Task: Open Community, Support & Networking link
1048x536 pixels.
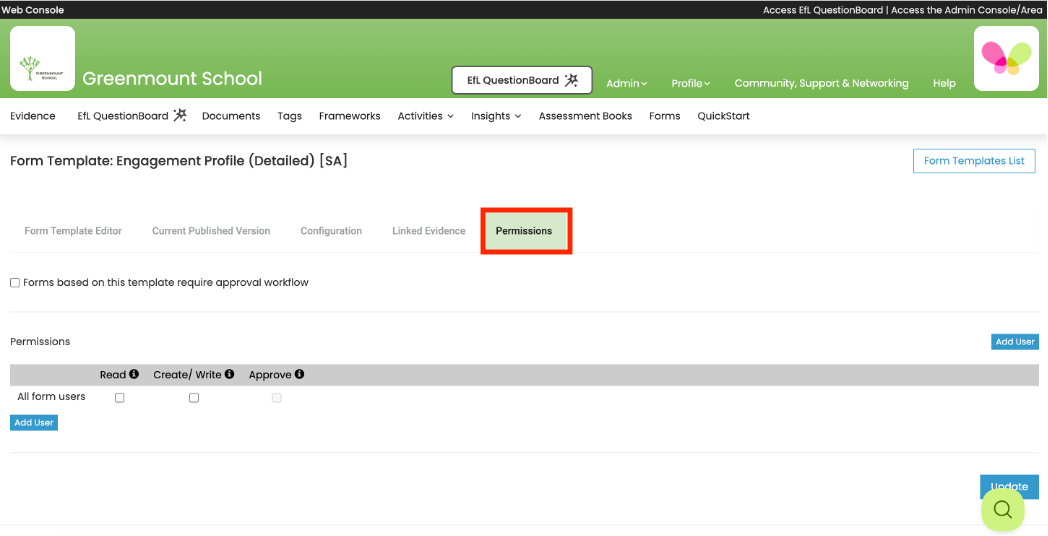Action: click(x=821, y=84)
